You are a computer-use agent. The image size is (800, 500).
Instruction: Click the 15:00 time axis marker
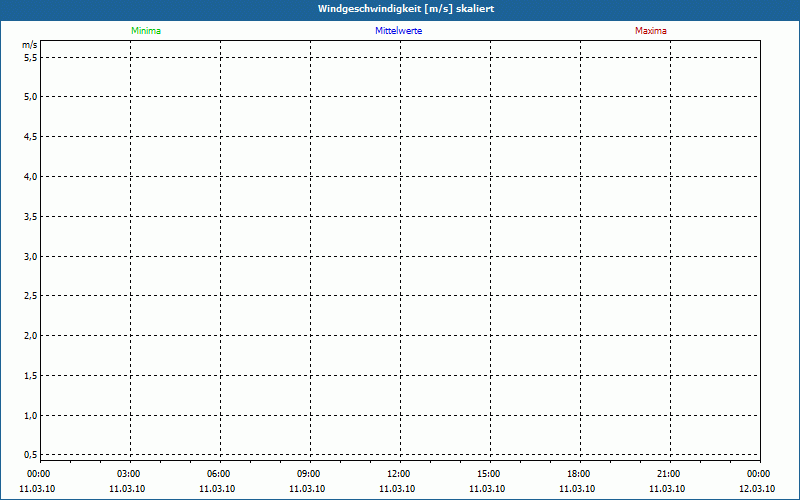coord(489,473)
